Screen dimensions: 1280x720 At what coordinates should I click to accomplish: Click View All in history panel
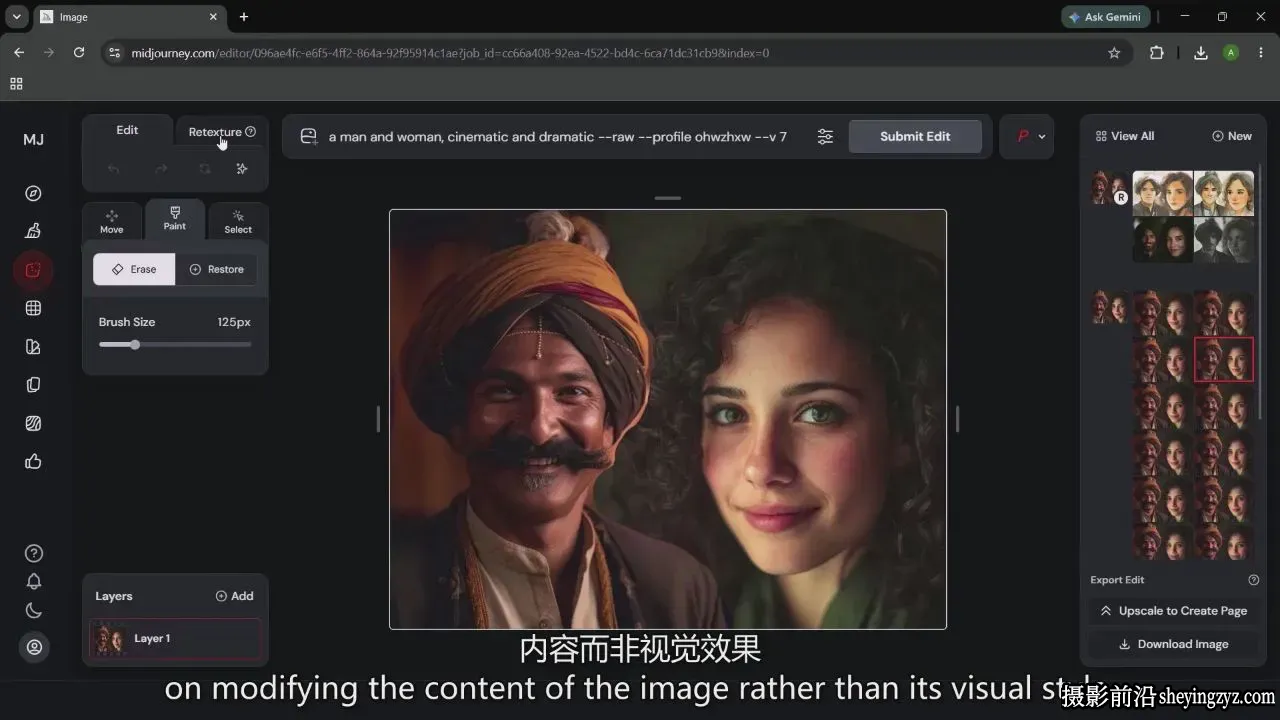coord(1125,136)
